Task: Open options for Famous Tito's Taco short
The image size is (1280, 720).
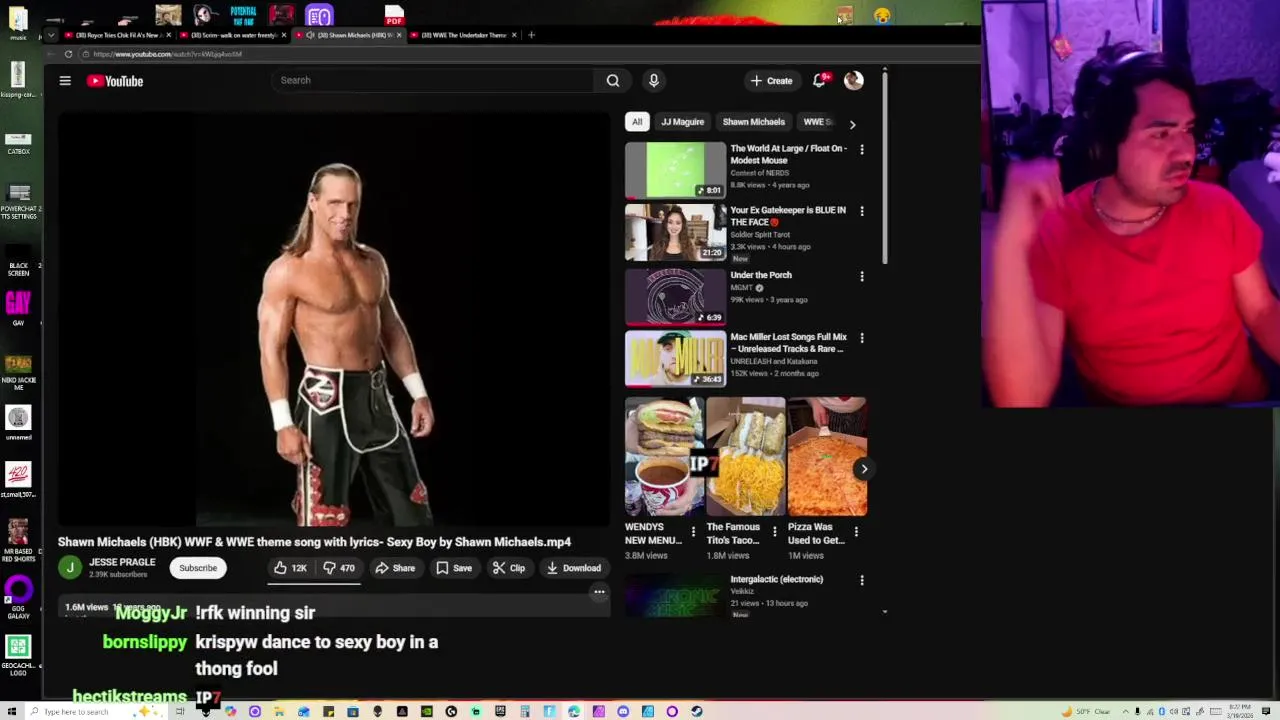Action: click(x=774, y=532)
